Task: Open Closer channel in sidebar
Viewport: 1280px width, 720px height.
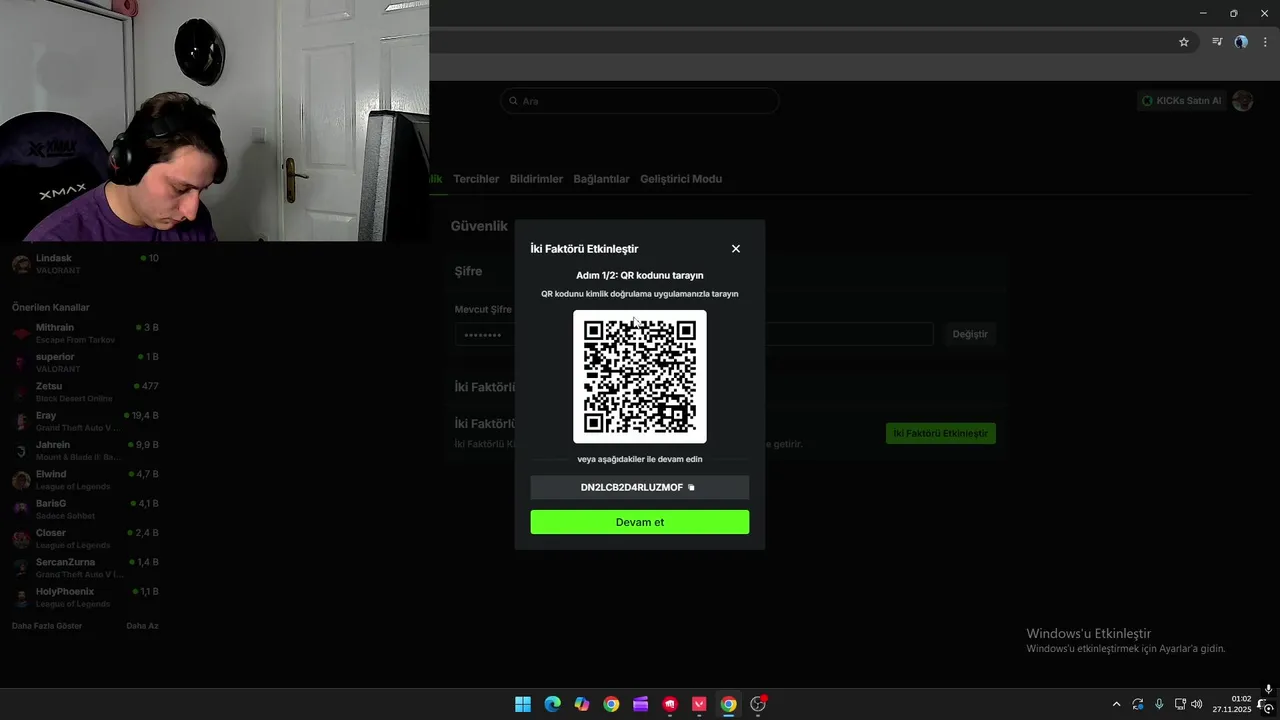Action: tap(85, 538)
